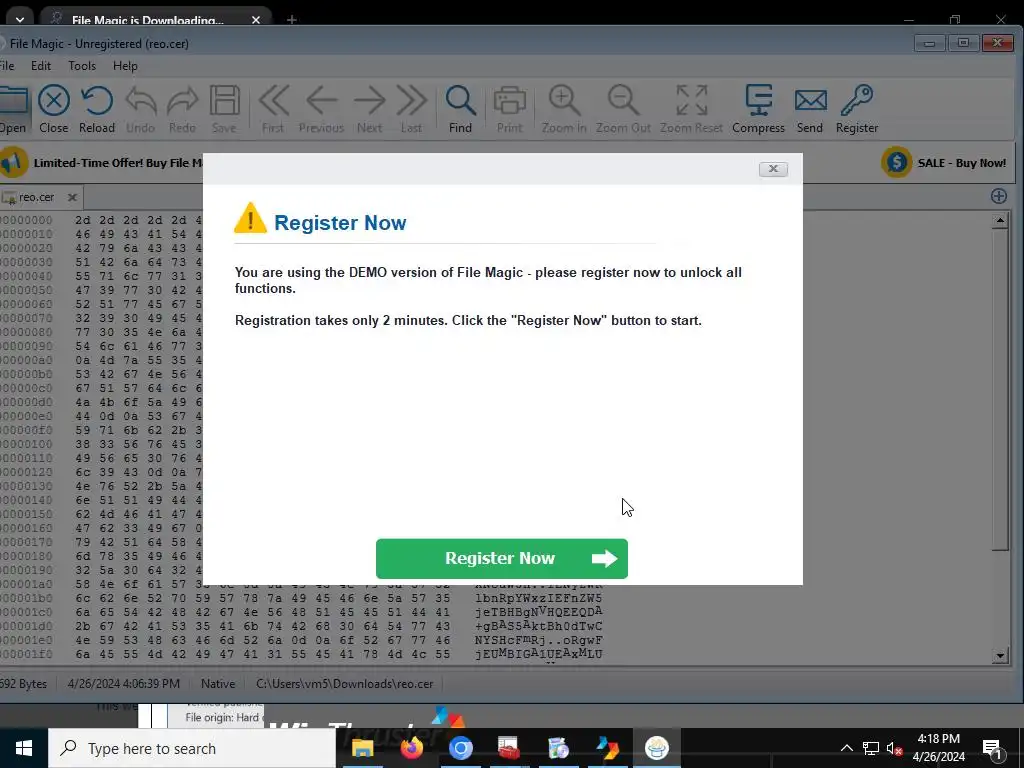Jump to Last page icon
This screenshot has width=1024, height=768.
click(x=411, y=109)
